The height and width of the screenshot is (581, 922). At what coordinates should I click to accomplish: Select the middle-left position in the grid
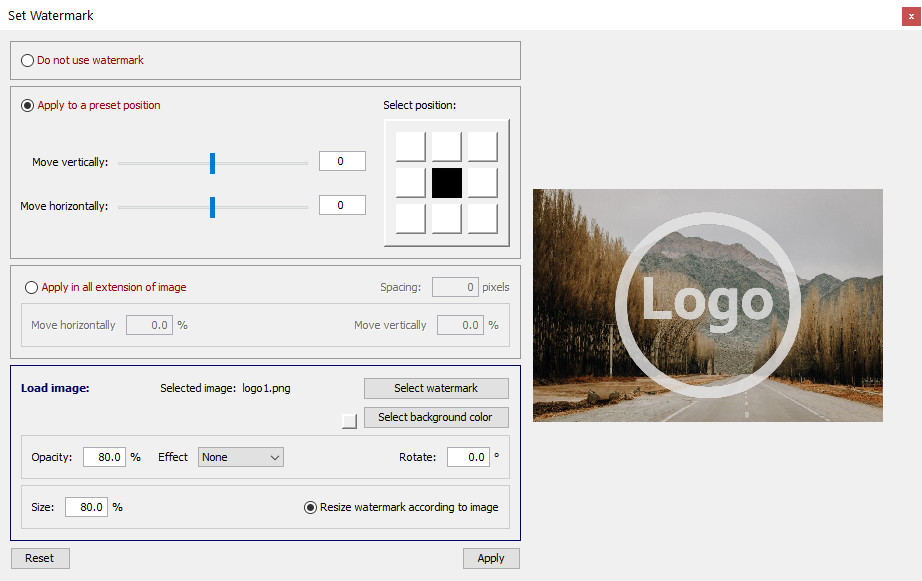pyautogui.click(x=410, y=182)
